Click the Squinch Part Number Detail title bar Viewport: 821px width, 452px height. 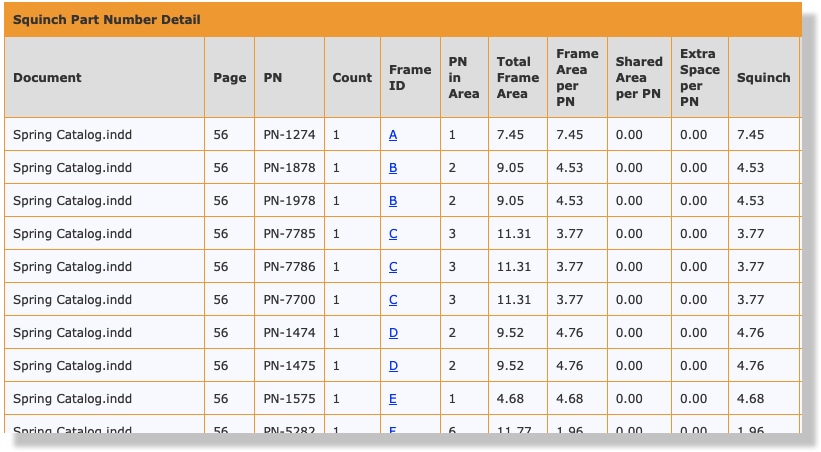(402, 20)
